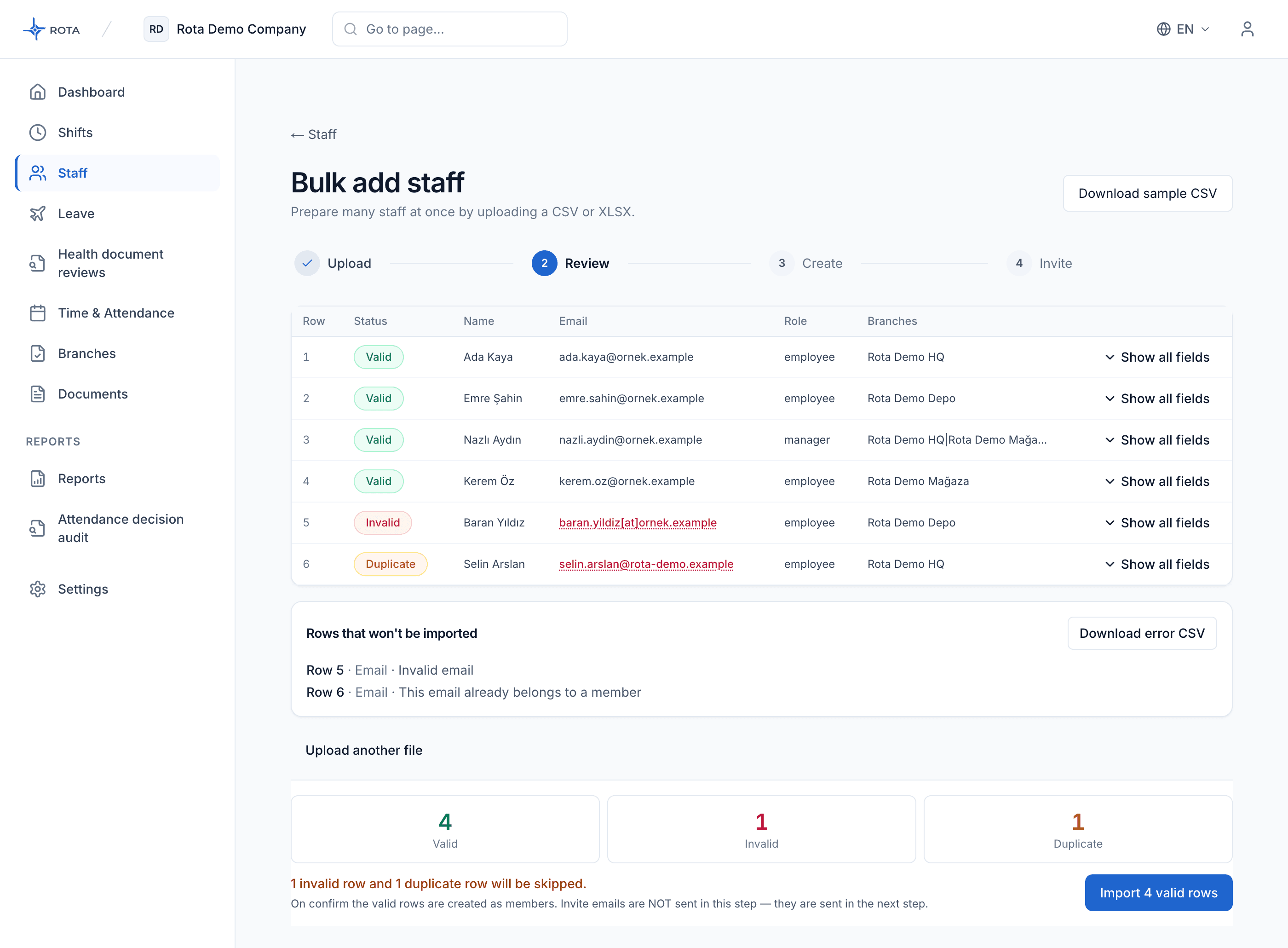Select the Staff people icon
The image size is (1288, 948).
[38, 173]
